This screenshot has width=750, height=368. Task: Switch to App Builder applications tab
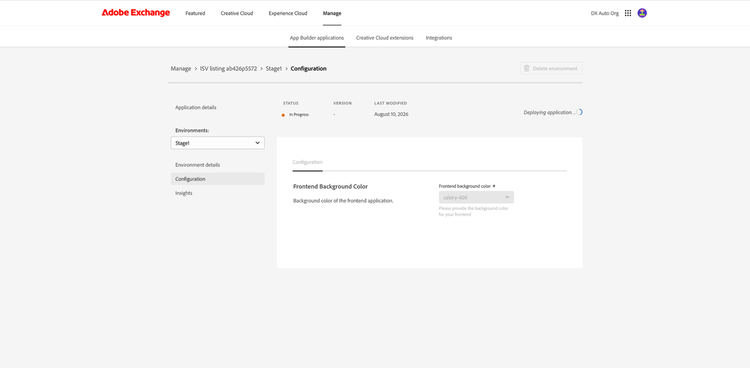pos(317,38)
